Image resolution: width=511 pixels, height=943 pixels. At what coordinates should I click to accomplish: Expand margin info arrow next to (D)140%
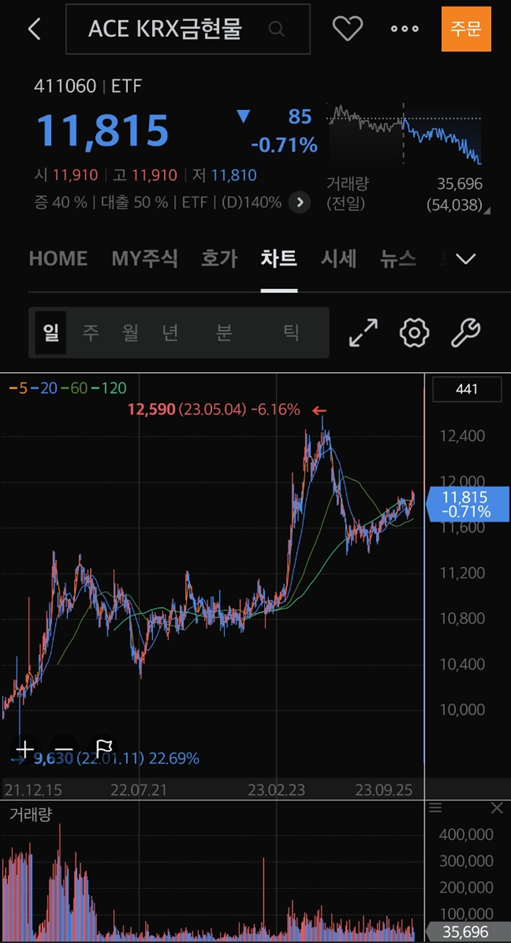tap(299, 203)
